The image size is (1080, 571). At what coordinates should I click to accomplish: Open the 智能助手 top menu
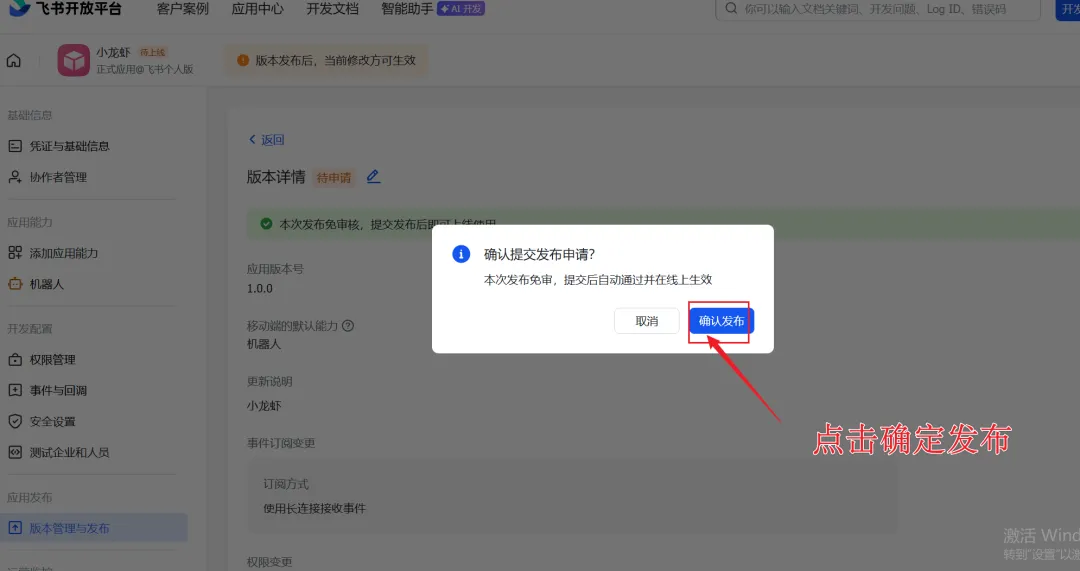point(407,9)
